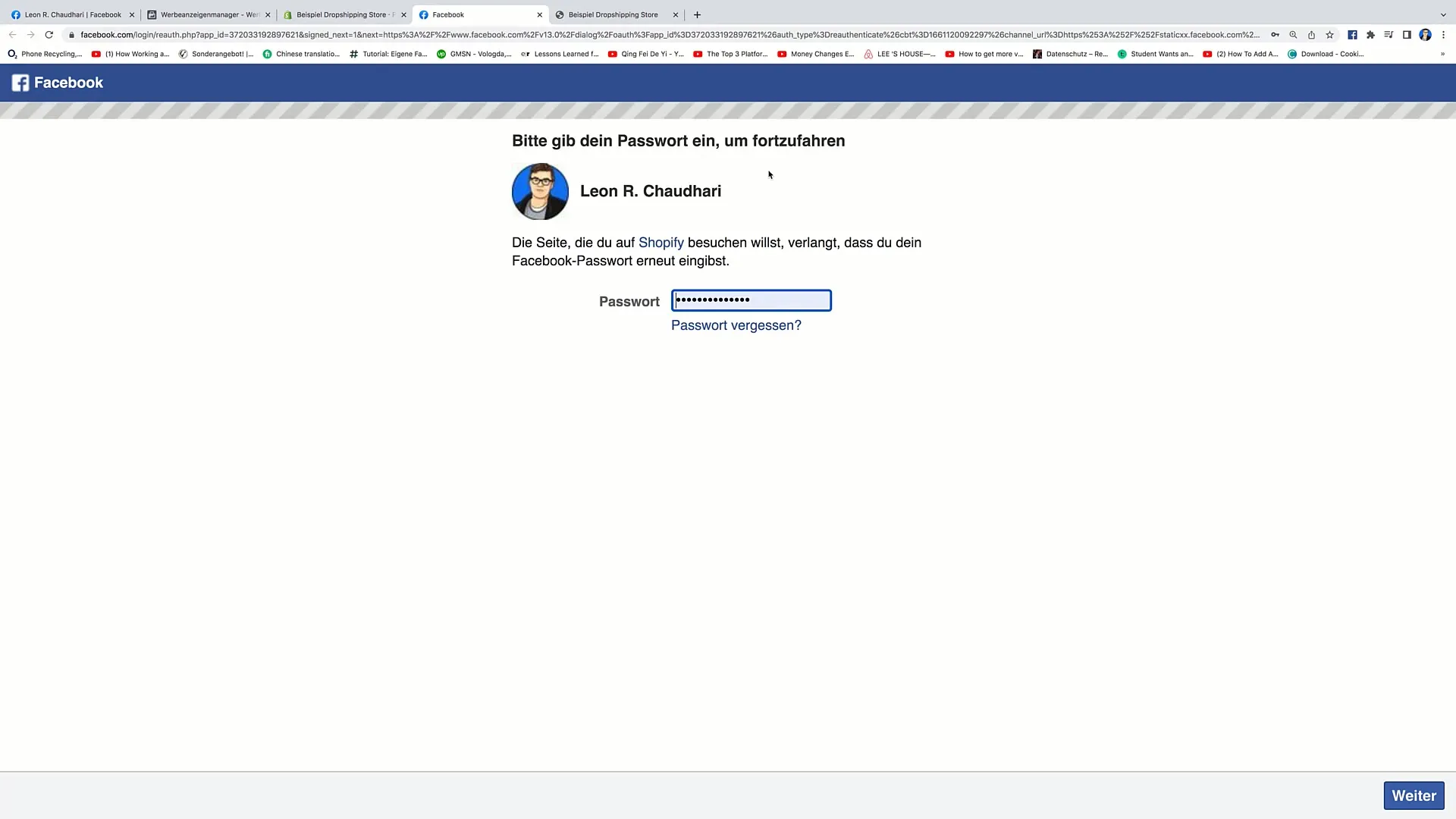Click the Passwort vergessen? link

tap(736, 325)
